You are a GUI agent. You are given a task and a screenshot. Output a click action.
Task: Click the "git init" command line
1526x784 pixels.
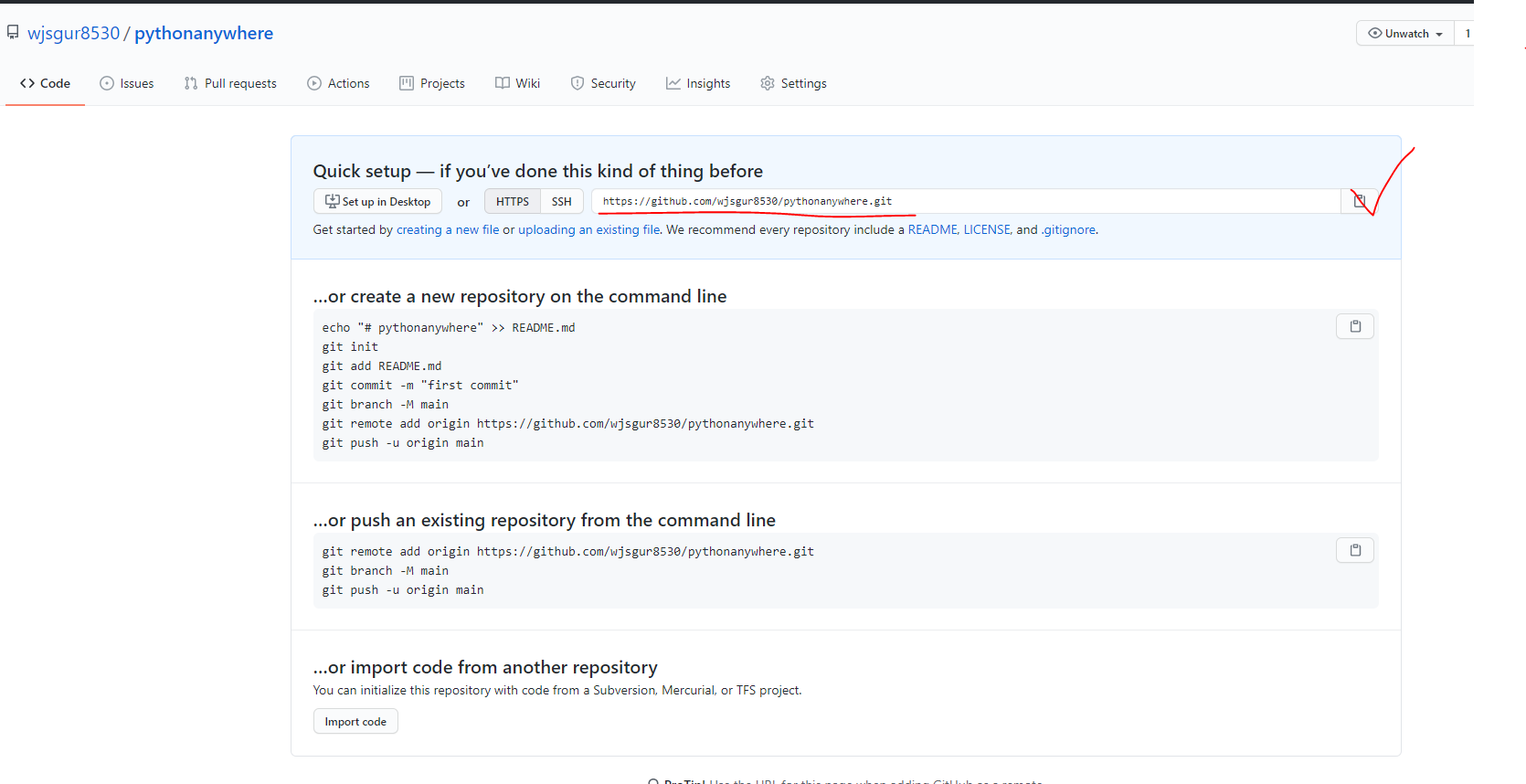pyautogui.click(x=350, y=346)
